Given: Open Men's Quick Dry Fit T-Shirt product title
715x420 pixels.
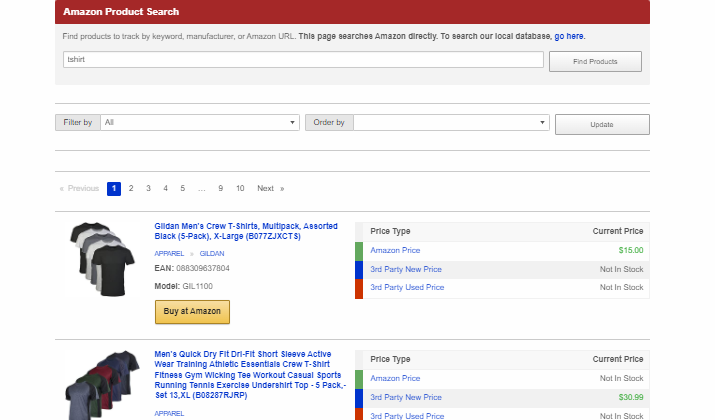Looking at the screenshot, I should pyautogui.click(x=250, y=375).
